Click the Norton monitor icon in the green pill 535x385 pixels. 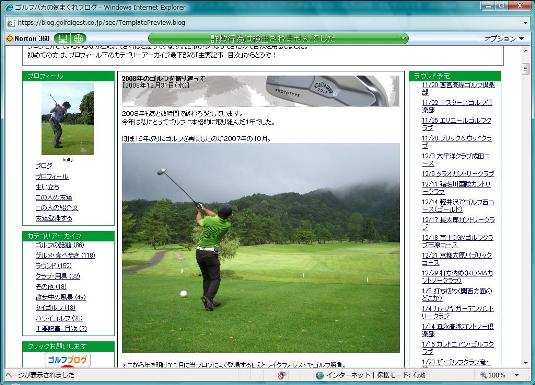(x=62, y=38)
